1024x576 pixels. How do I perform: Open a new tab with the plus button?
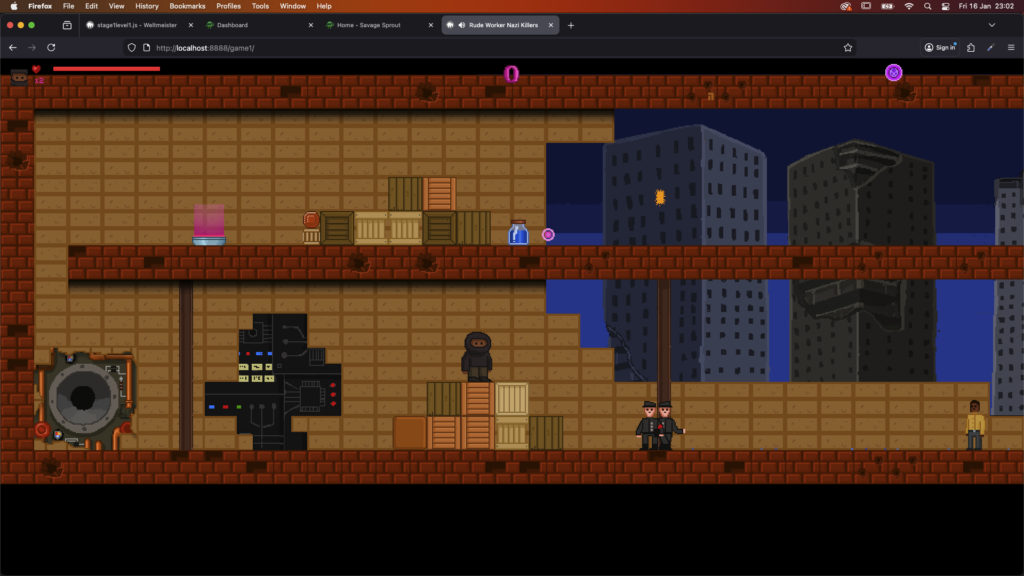pyautogui.click(x=571, y=25)
